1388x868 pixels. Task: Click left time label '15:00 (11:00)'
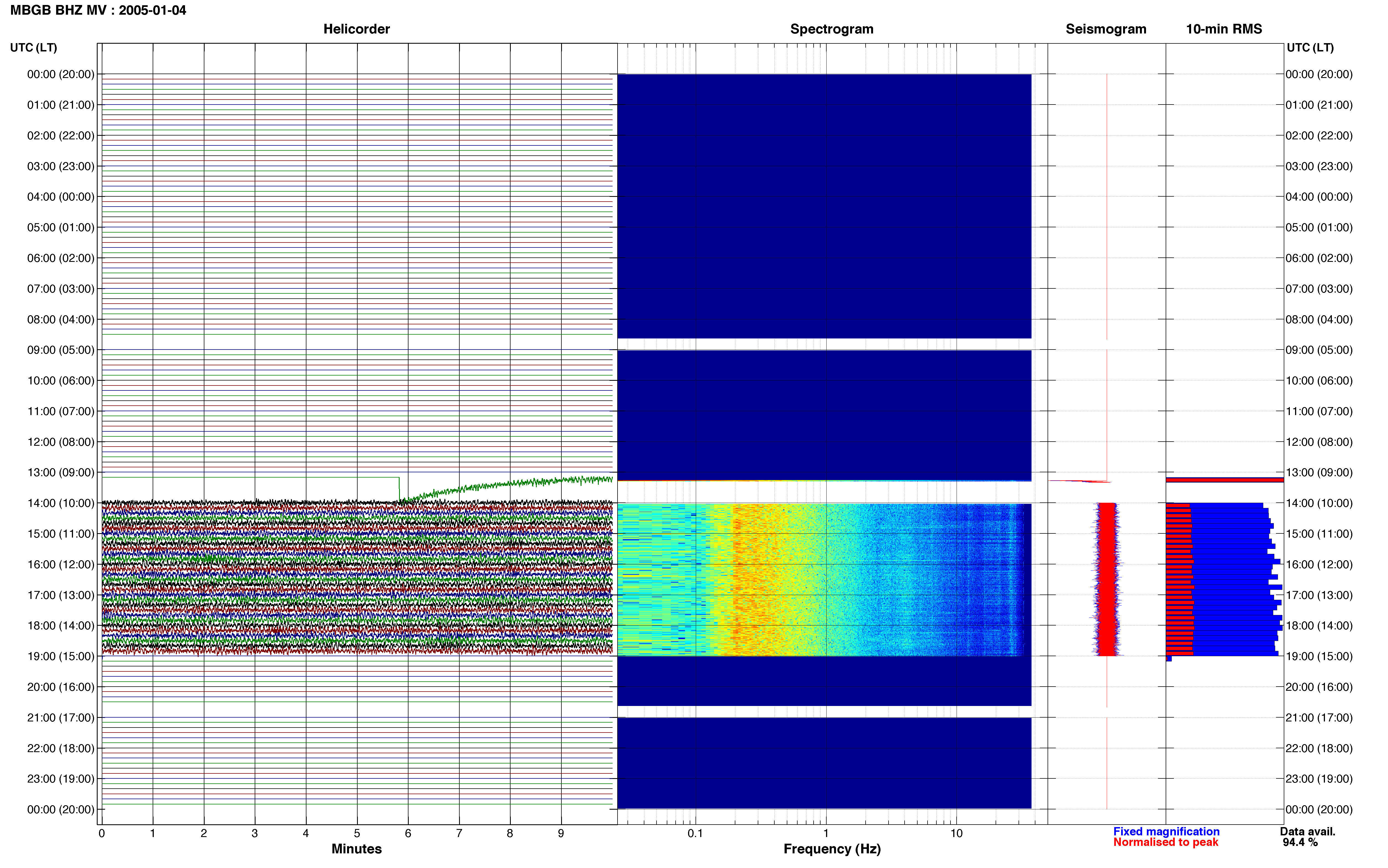click(x=61, y=534)
